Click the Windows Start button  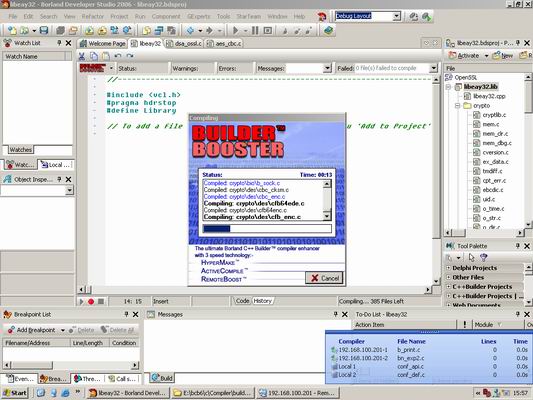(x=14, y=393)
